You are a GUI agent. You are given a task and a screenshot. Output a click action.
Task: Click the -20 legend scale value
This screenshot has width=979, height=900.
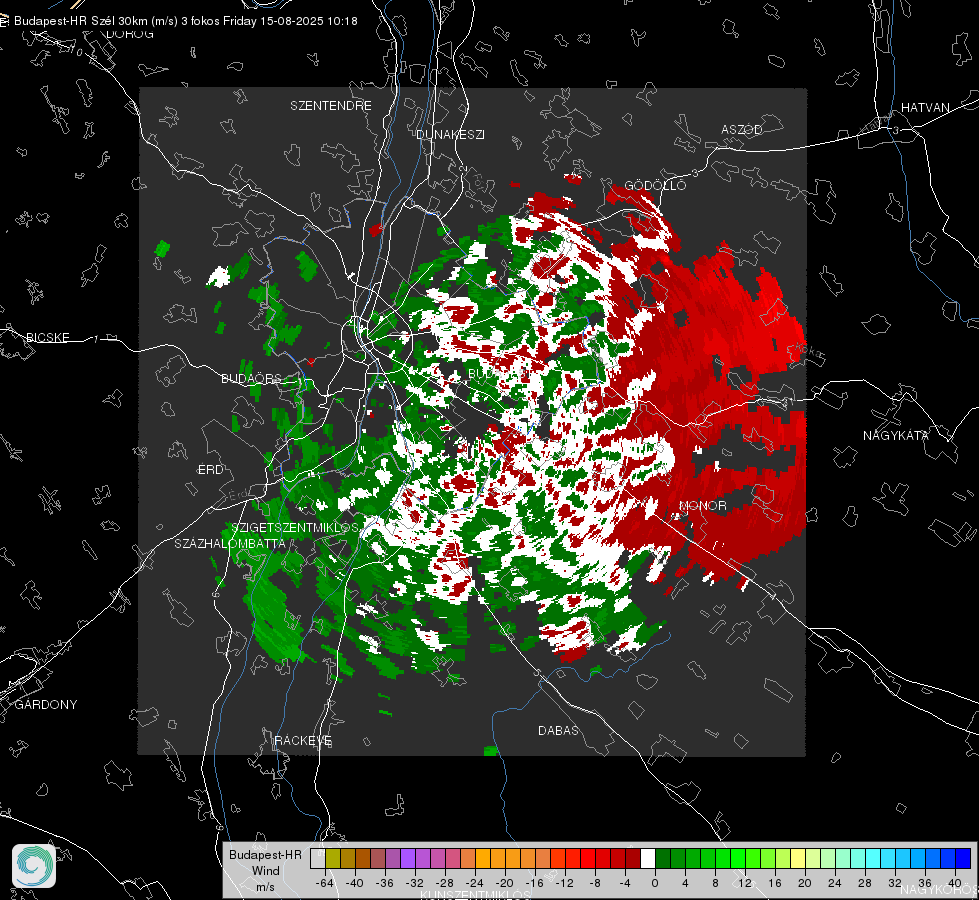504,883
